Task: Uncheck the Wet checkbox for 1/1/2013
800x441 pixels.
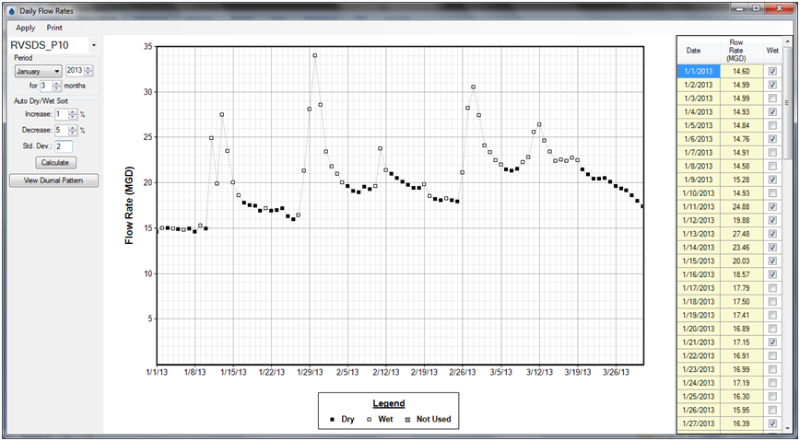Action: 771,72
